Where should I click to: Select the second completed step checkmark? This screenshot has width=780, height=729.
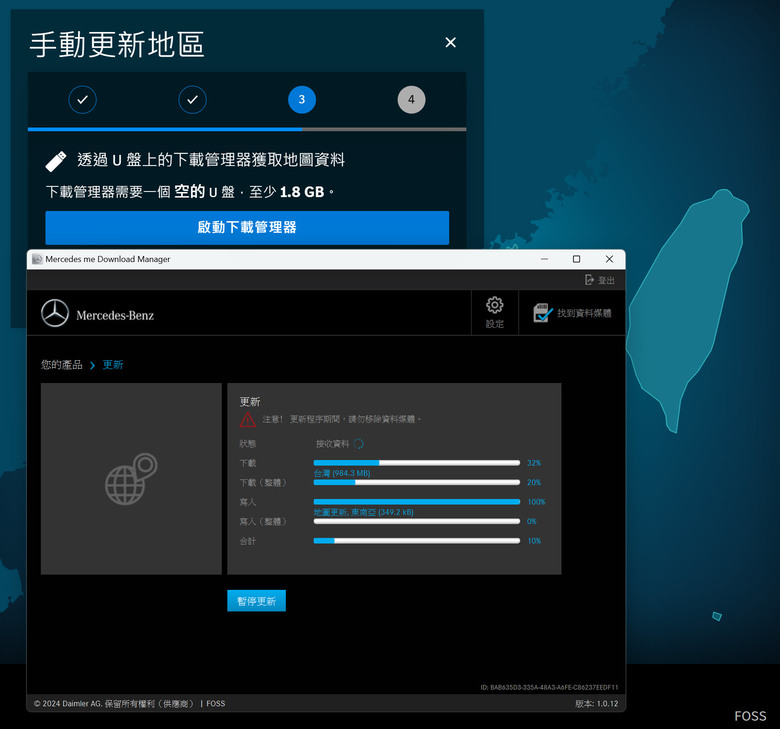[x=193, y=100]
